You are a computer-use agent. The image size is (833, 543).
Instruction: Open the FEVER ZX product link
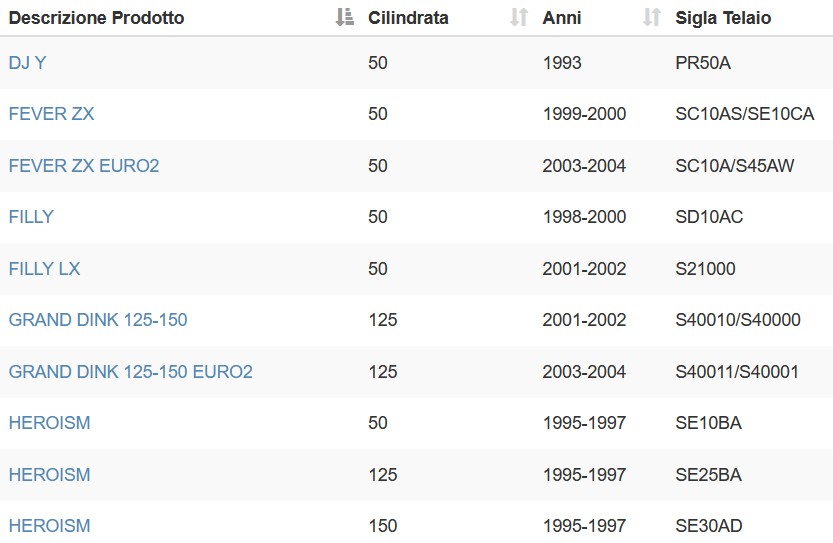[x=52, y=114]
